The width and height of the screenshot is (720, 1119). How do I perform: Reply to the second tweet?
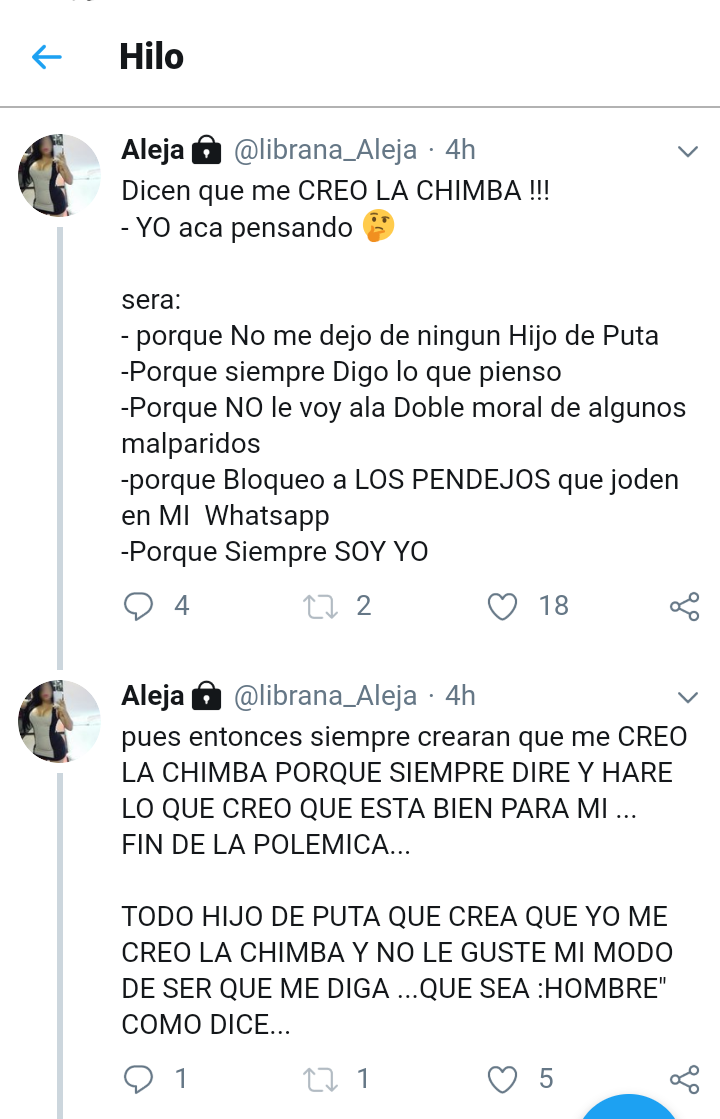coord(139,1079)
